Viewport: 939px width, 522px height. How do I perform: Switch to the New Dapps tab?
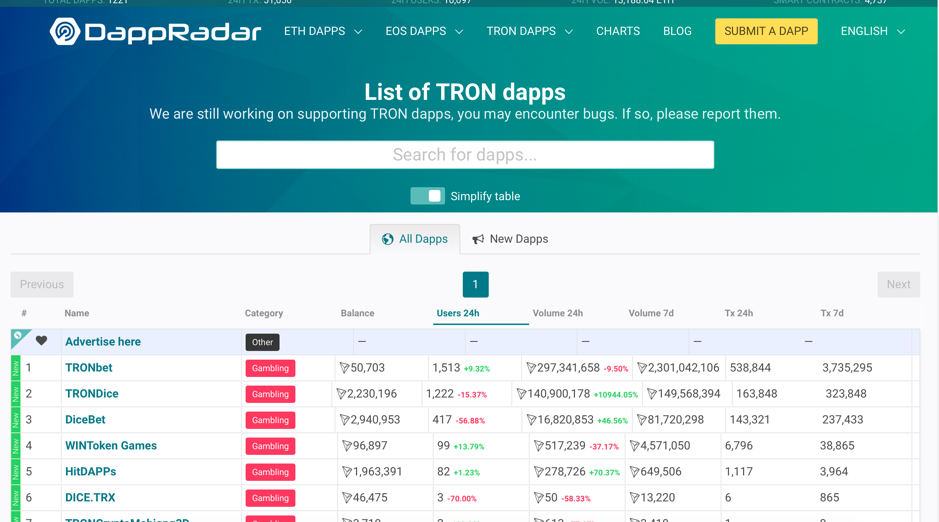(x=510, y=239)
